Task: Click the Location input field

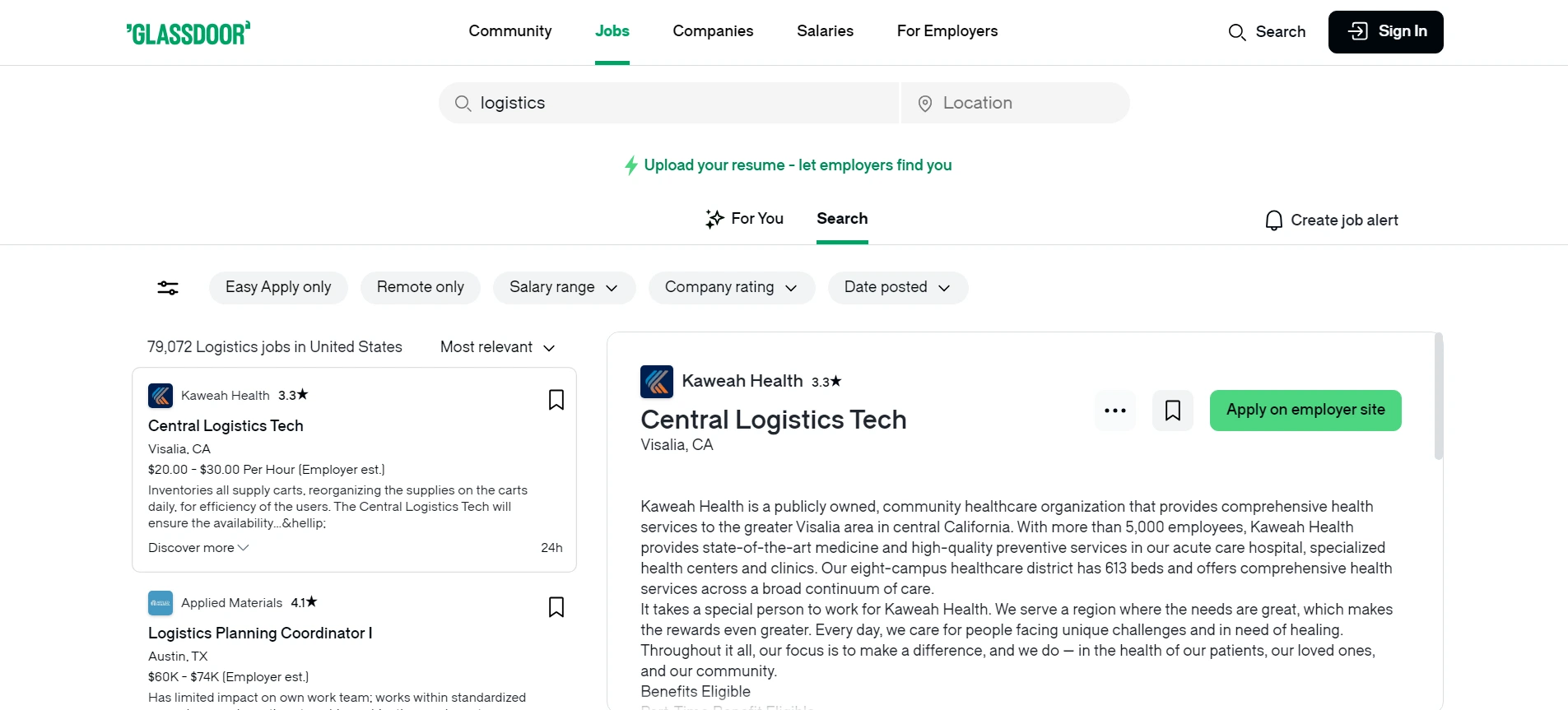Action: tap(1016, 103)
